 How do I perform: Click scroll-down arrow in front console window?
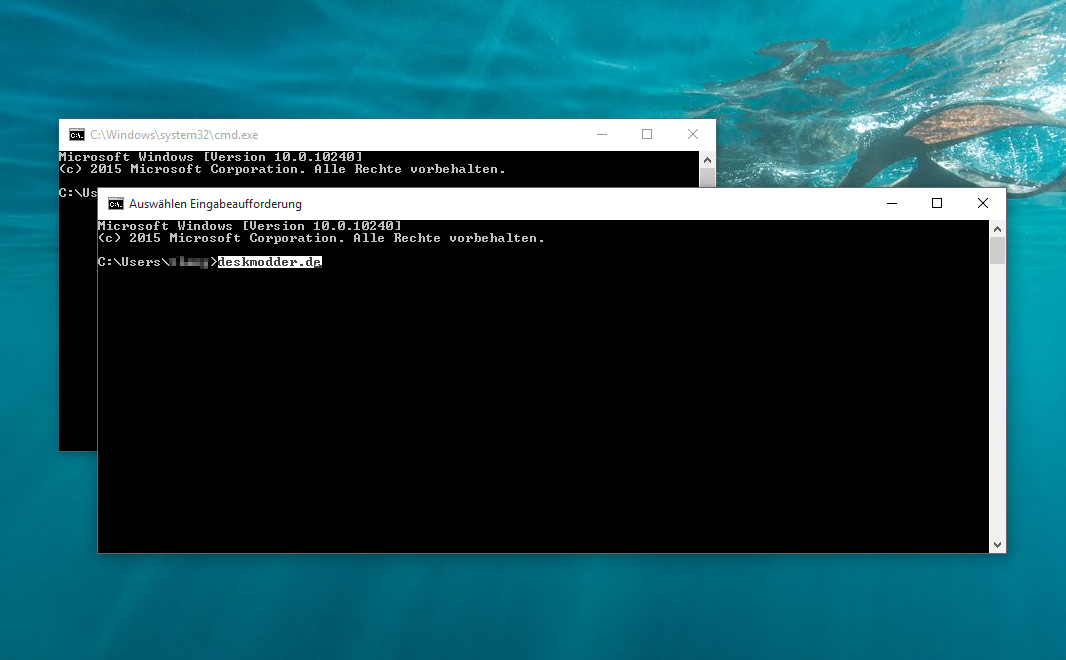point(997,544)
